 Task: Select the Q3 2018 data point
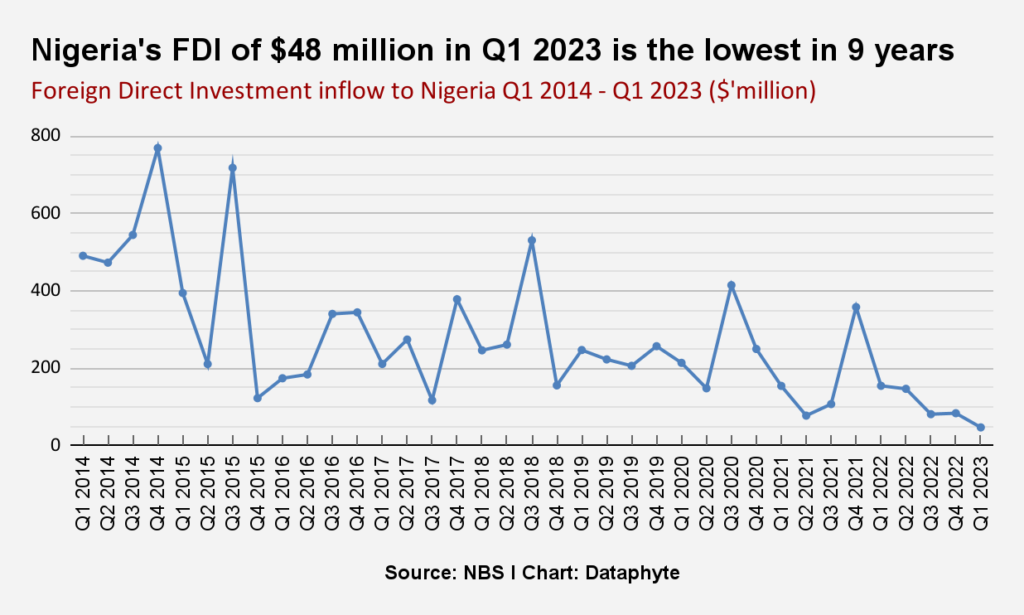point(532,239)
